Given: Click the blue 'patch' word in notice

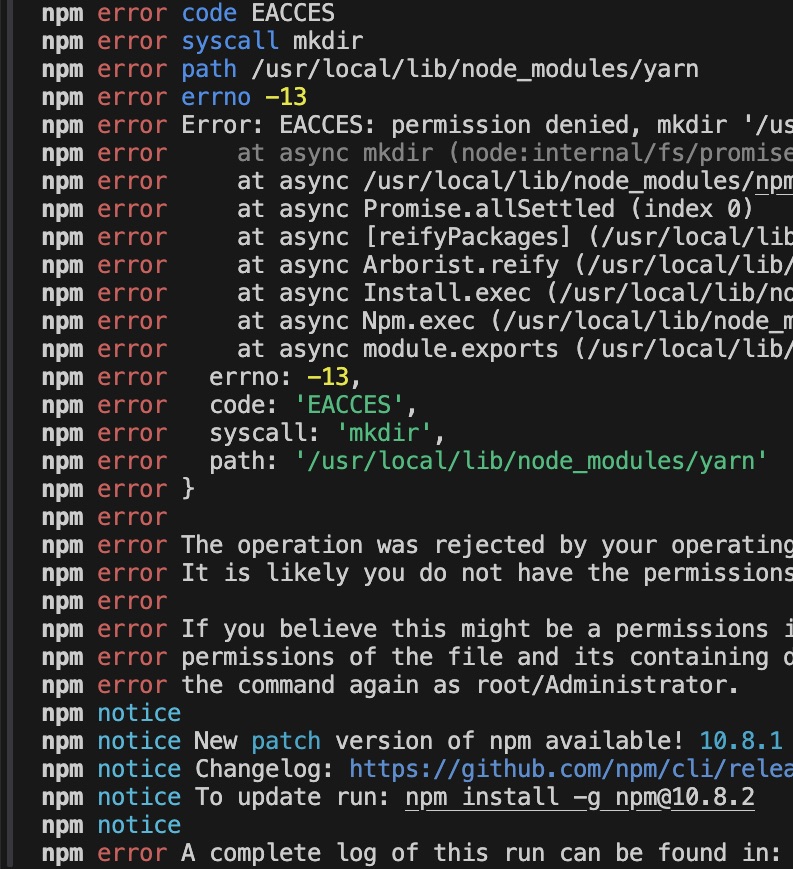Looking at the screenshot, I should [286, 742].
